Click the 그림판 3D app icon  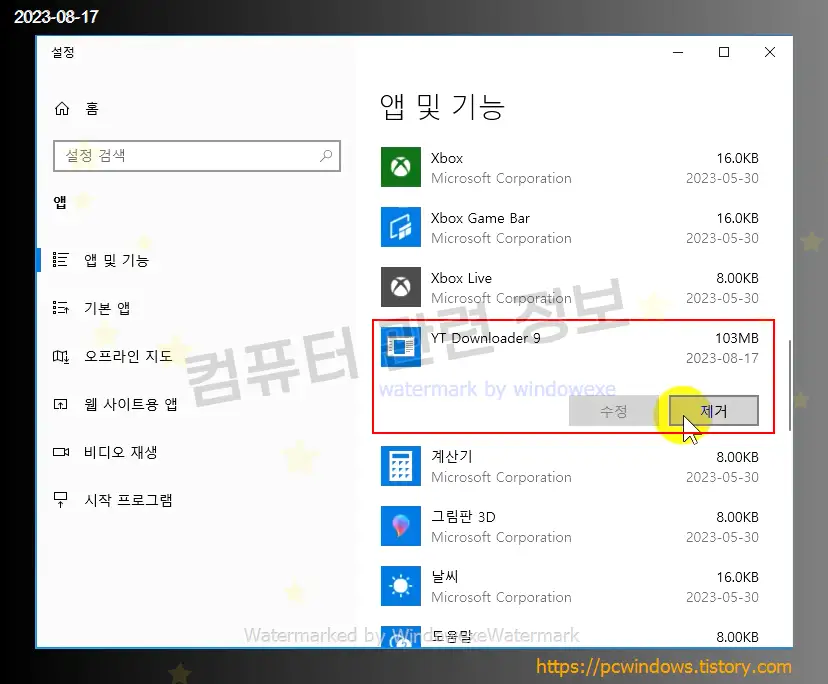(401, 526)
